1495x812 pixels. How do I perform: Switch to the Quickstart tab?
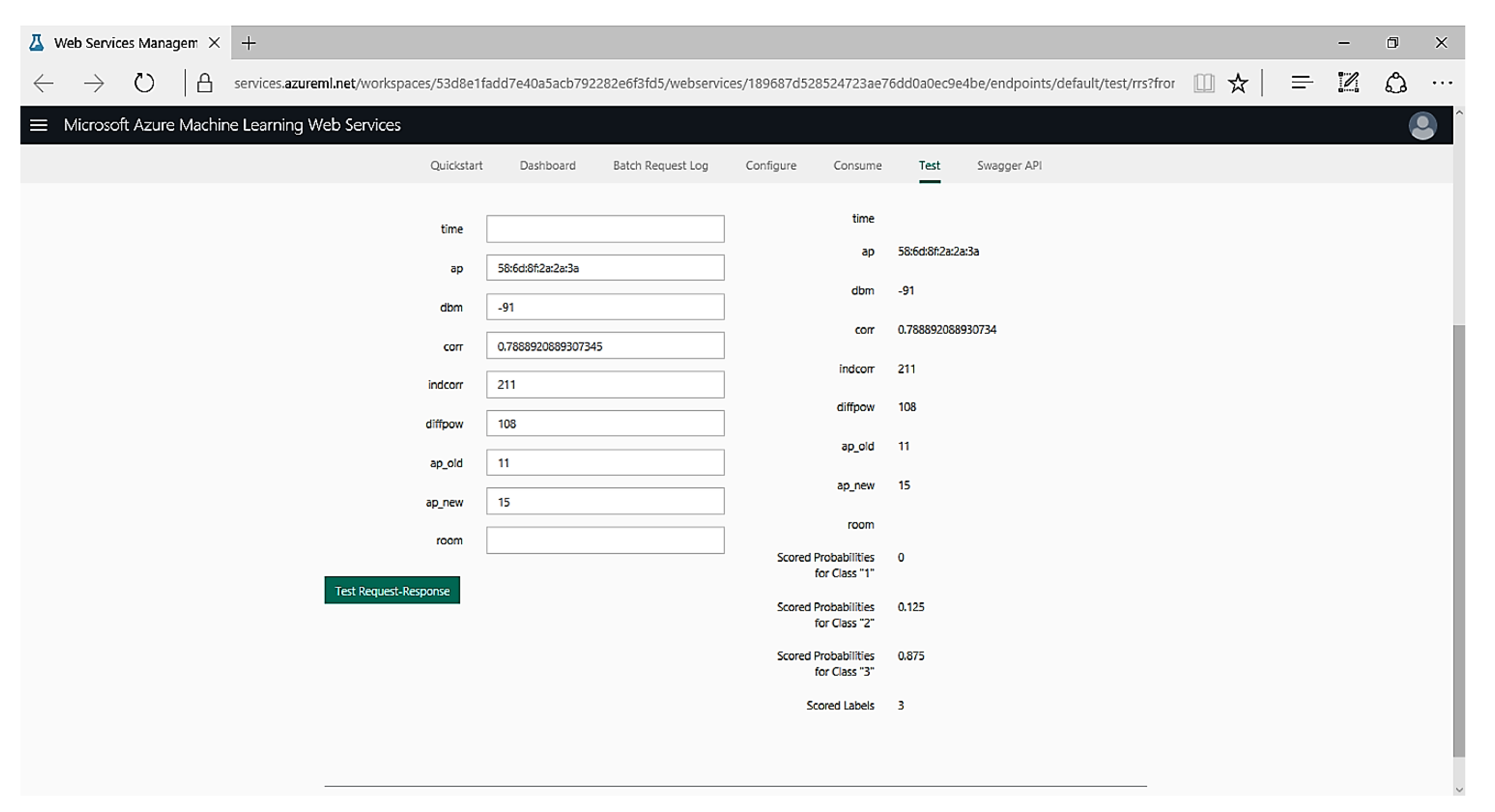pos(456,165)
